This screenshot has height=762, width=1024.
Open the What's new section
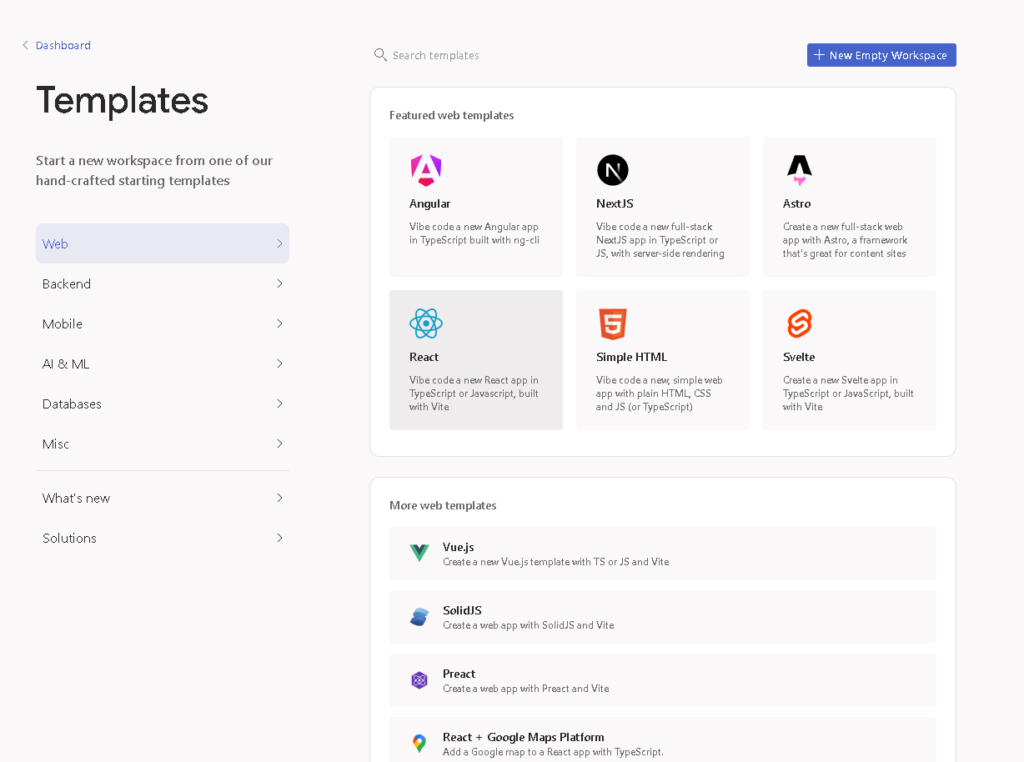(162, 497)
